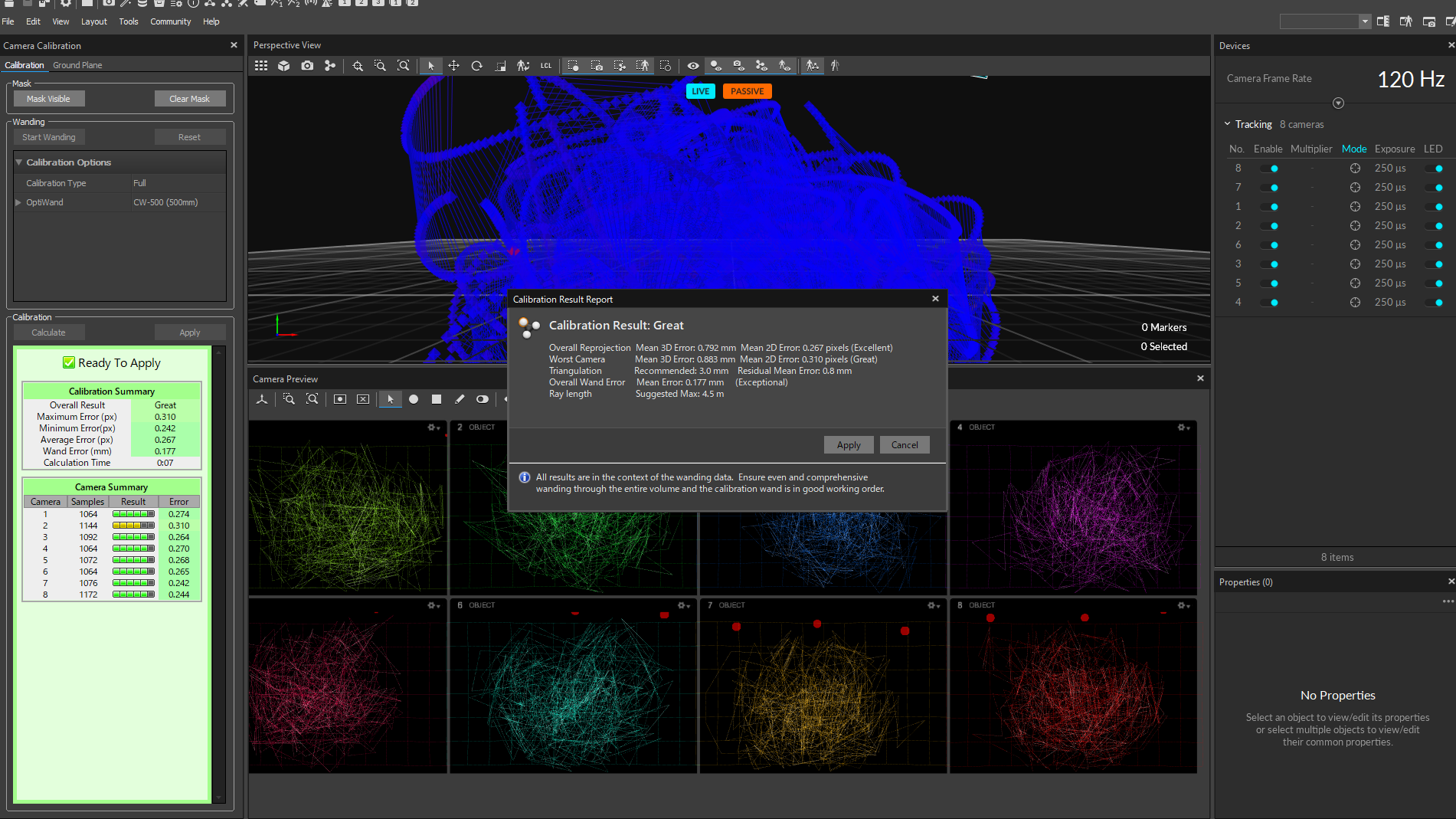Select the pencil draw mask tool

tap(460, 399)
